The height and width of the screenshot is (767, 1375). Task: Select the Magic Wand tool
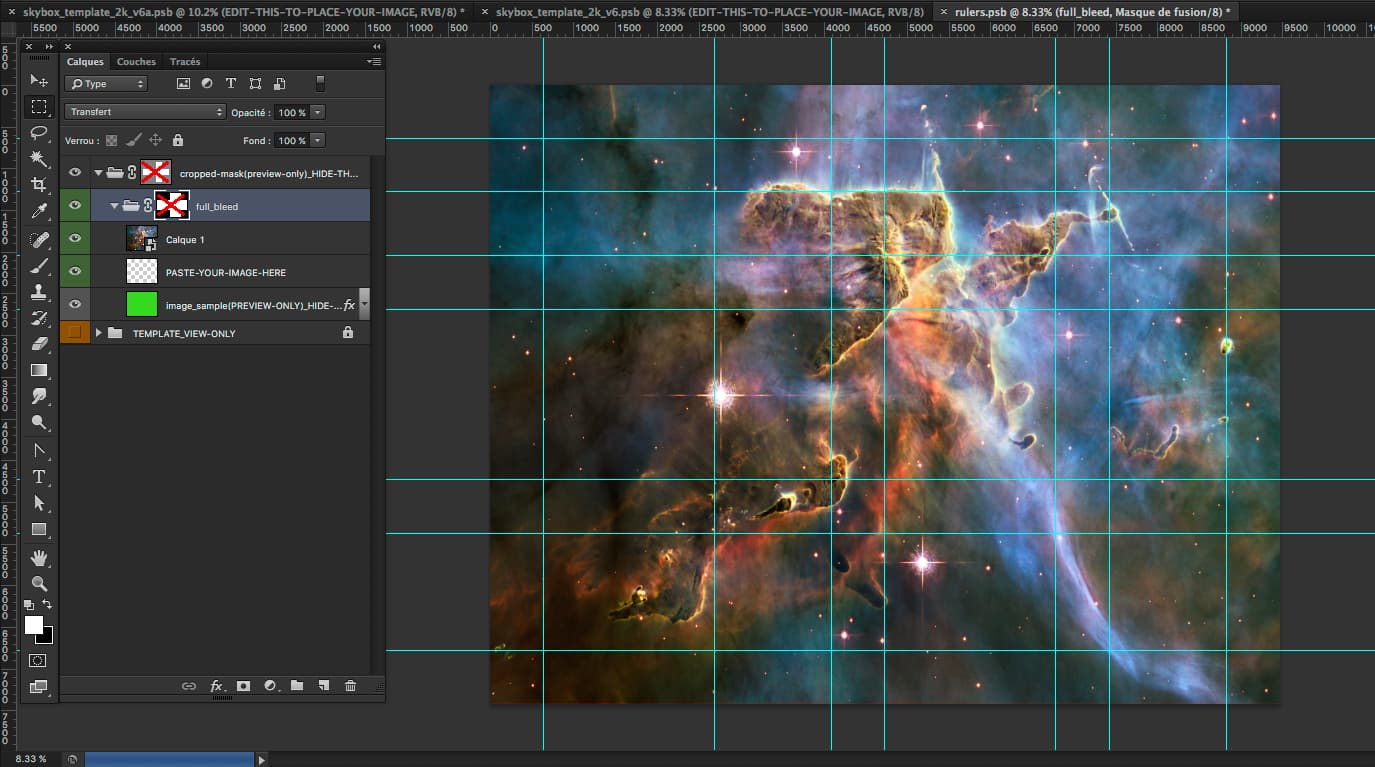[x=39, y=159]
